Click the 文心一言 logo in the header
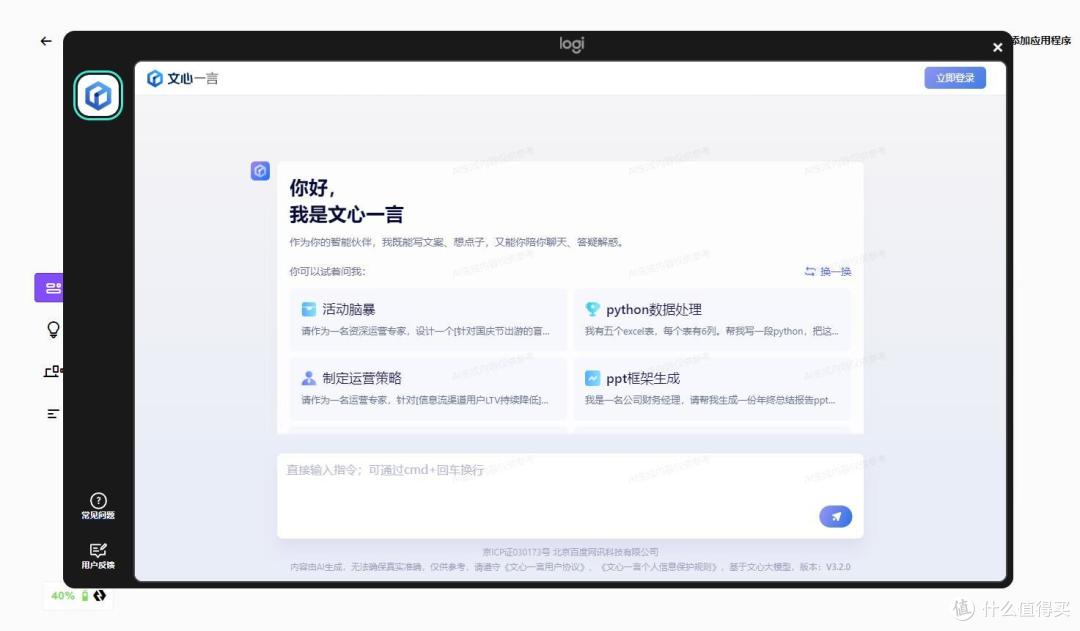 183,79
